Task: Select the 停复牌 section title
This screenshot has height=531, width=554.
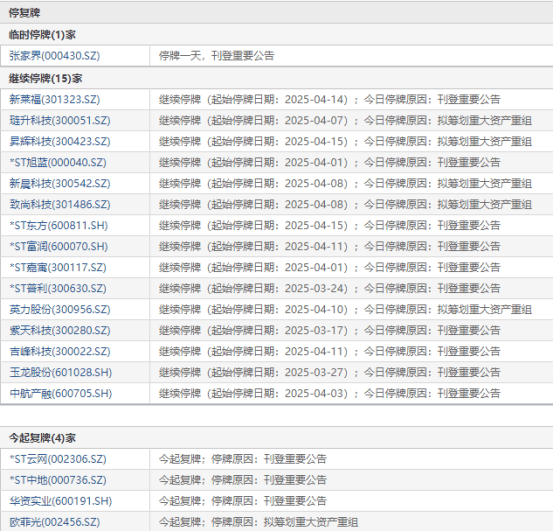Action: 24,13
